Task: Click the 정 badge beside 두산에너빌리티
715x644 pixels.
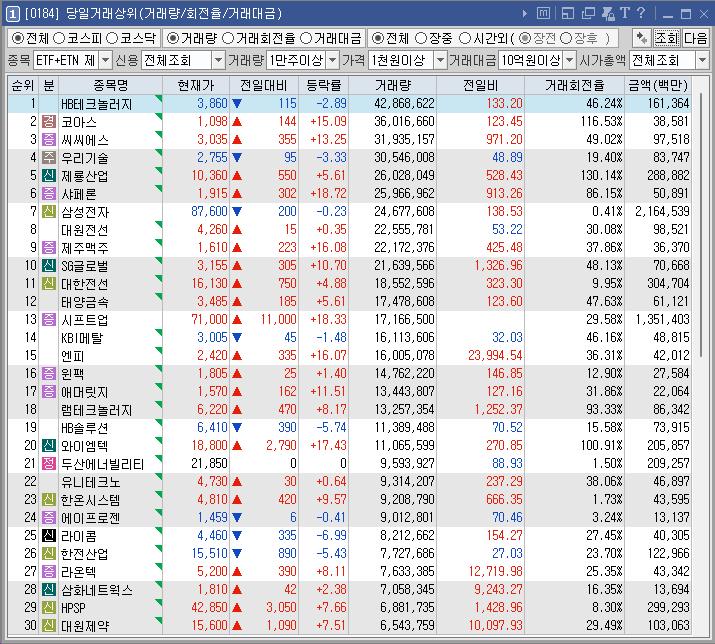Action: point(49,463)
